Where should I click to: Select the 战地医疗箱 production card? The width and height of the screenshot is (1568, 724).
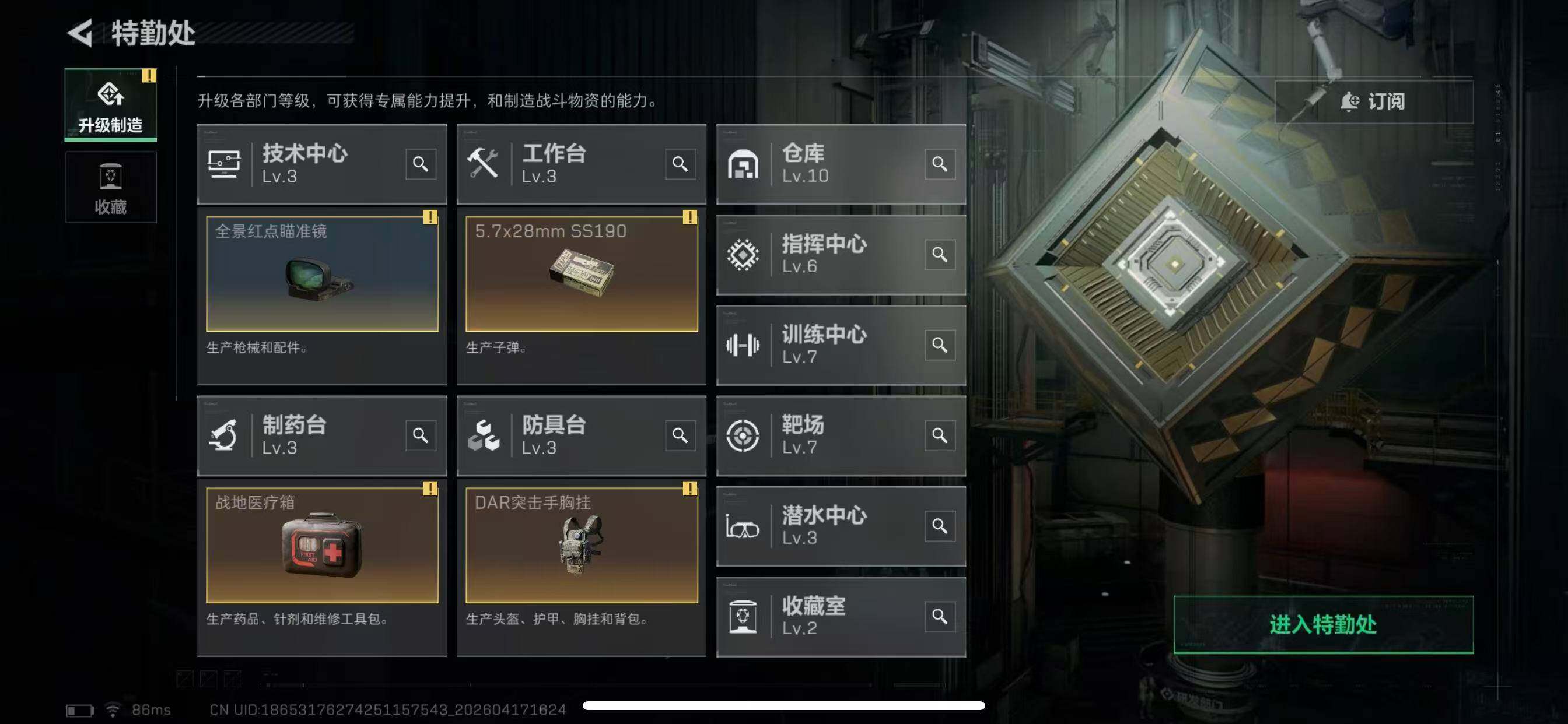point(322,545)
